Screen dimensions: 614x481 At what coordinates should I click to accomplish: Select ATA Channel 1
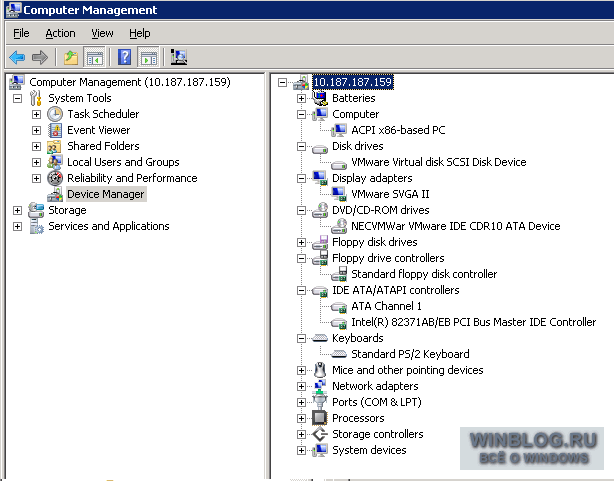click(386, 306)
